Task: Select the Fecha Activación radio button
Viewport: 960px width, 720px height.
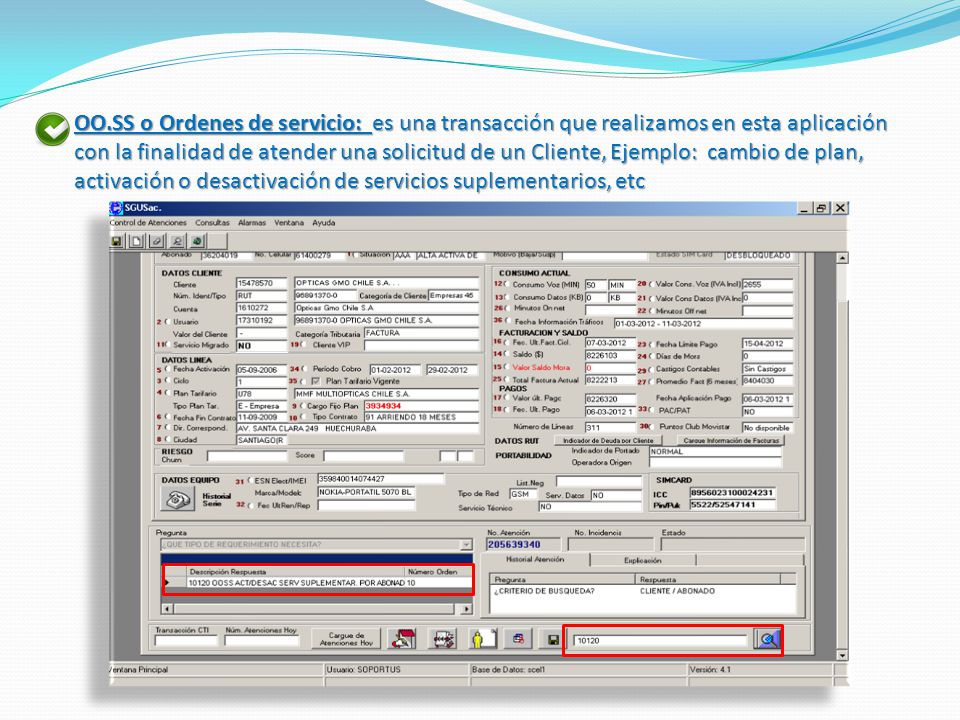Action: click(167, 369)
